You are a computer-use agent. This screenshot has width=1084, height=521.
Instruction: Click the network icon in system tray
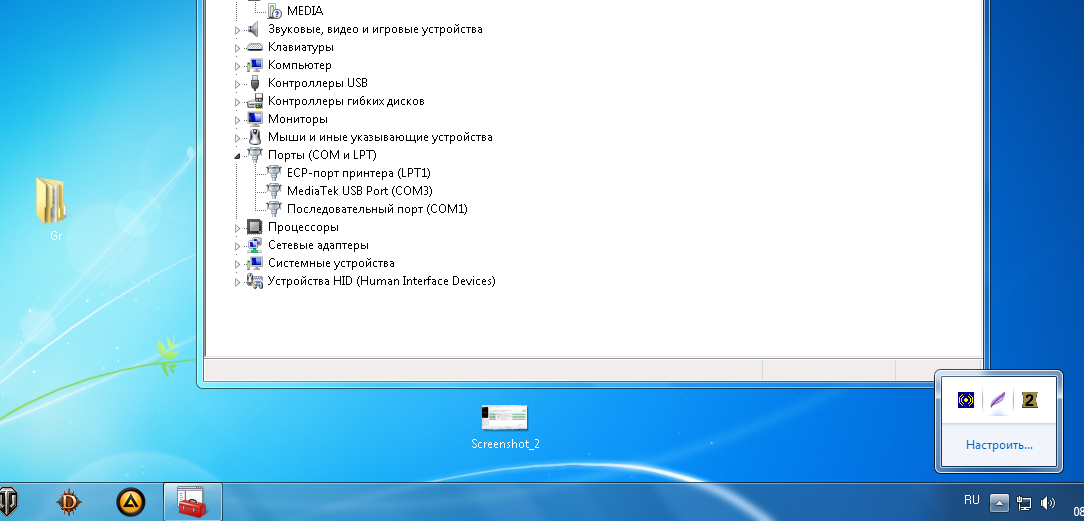click(1024, 502)
